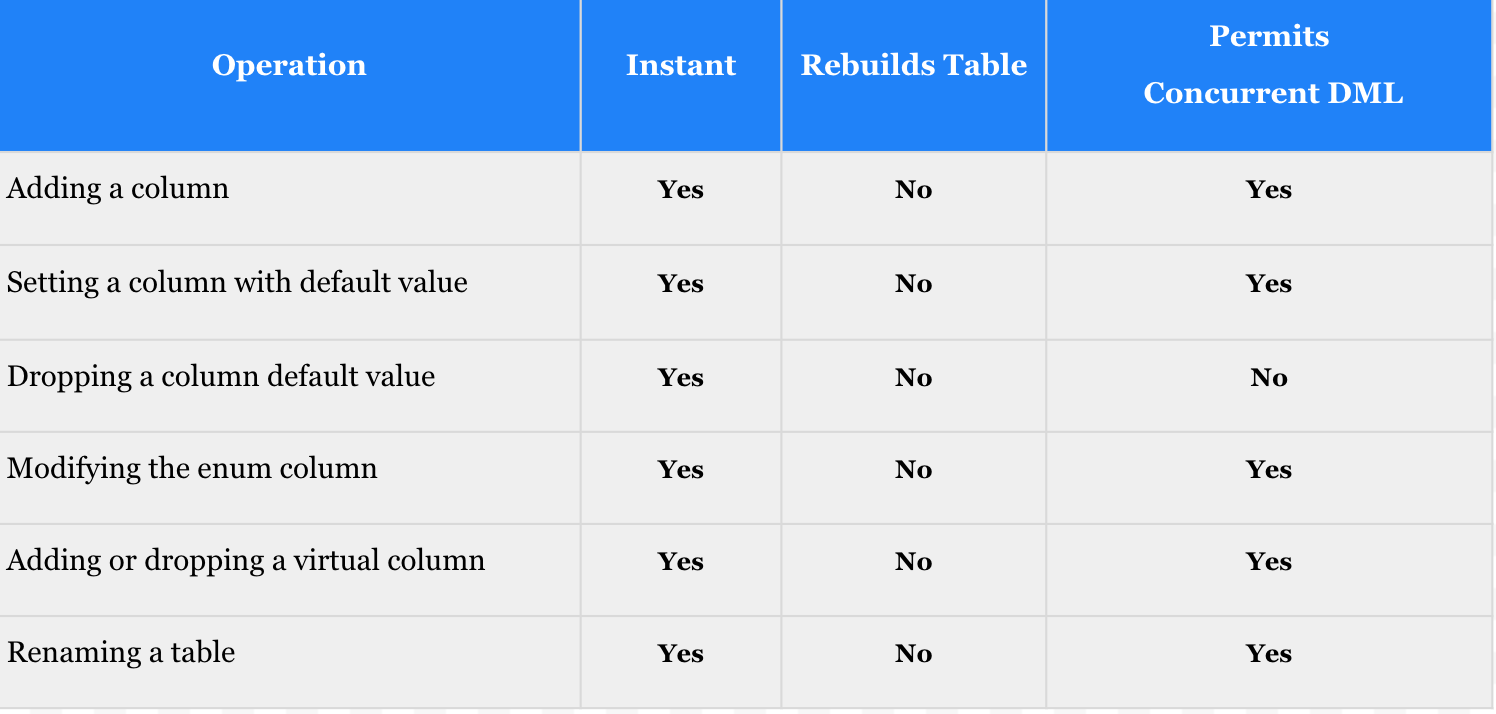Select Rebuilds Table value for 'Renaming a table'

tap(913, 654)
